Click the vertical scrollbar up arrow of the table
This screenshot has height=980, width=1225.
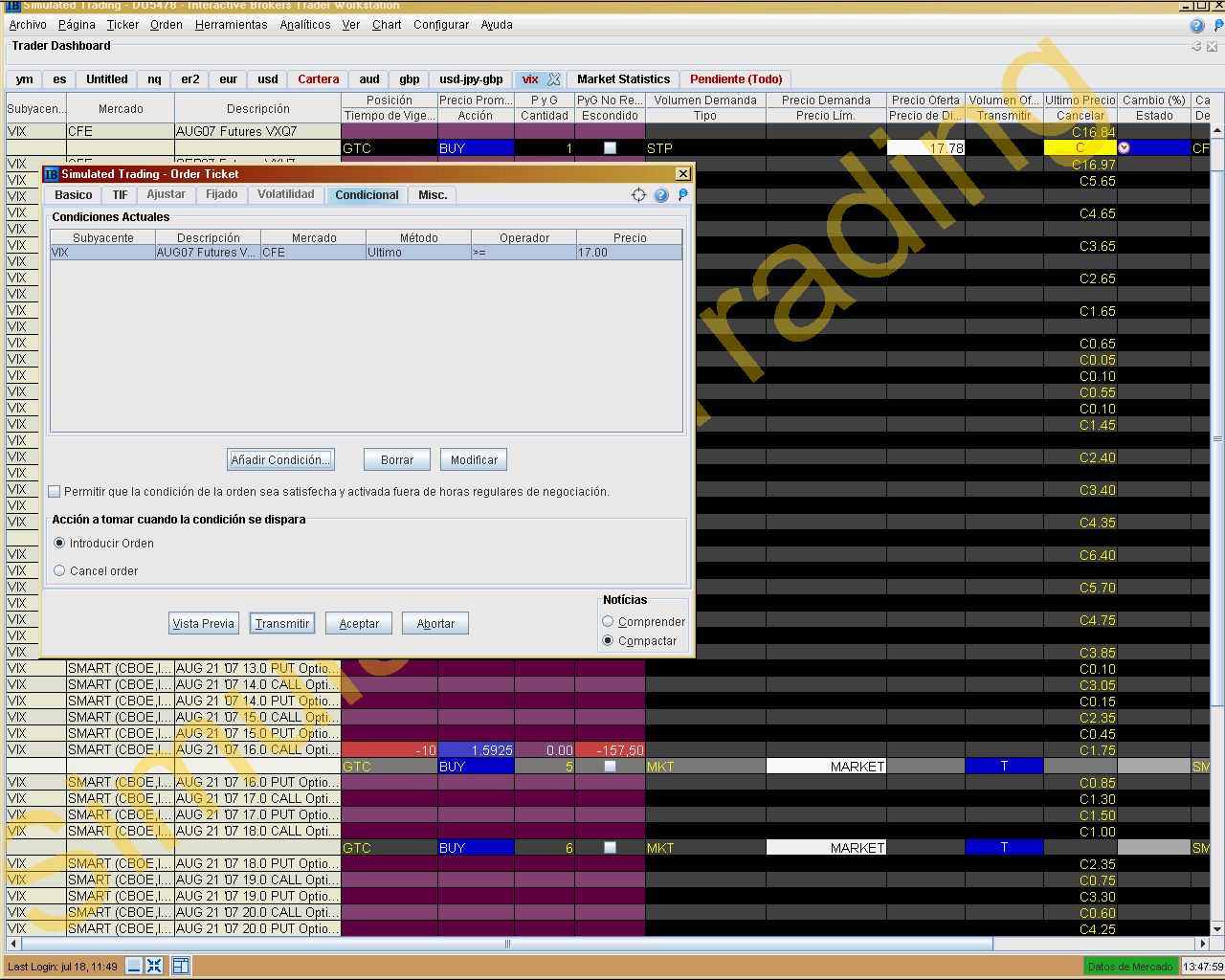point(1217,132)
